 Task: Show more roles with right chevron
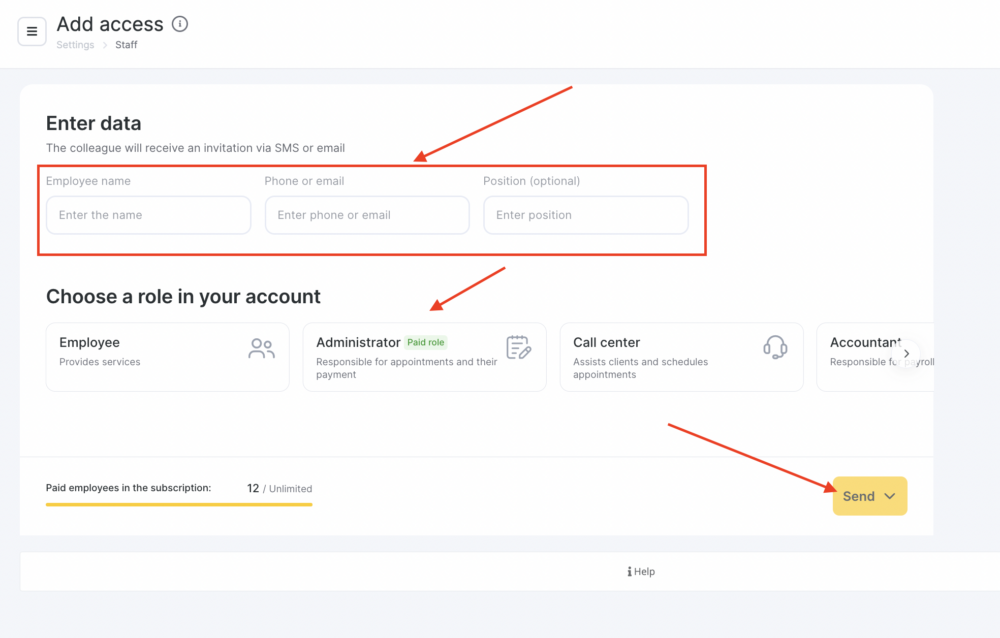[906, 353]
